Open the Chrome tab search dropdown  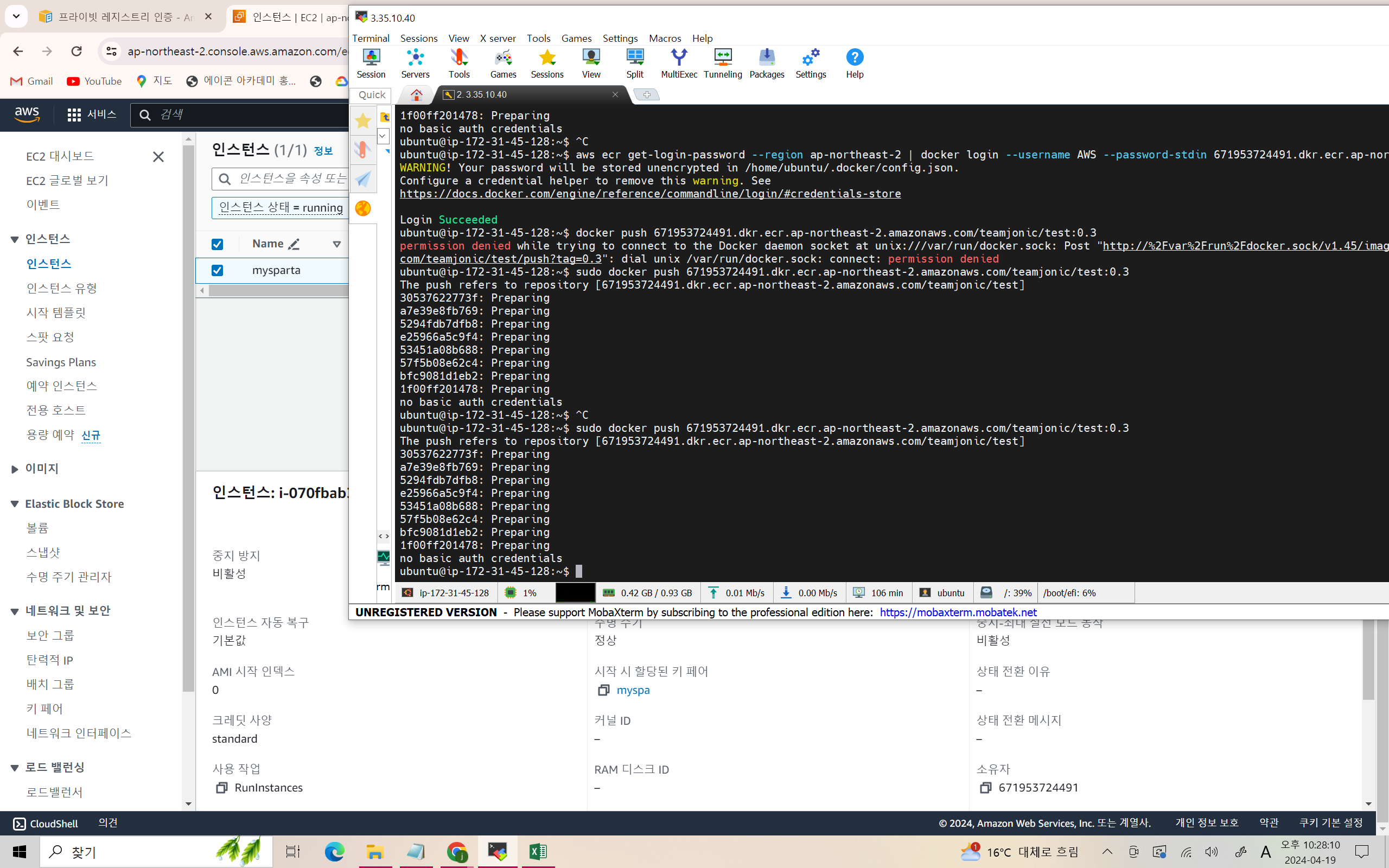16,17
